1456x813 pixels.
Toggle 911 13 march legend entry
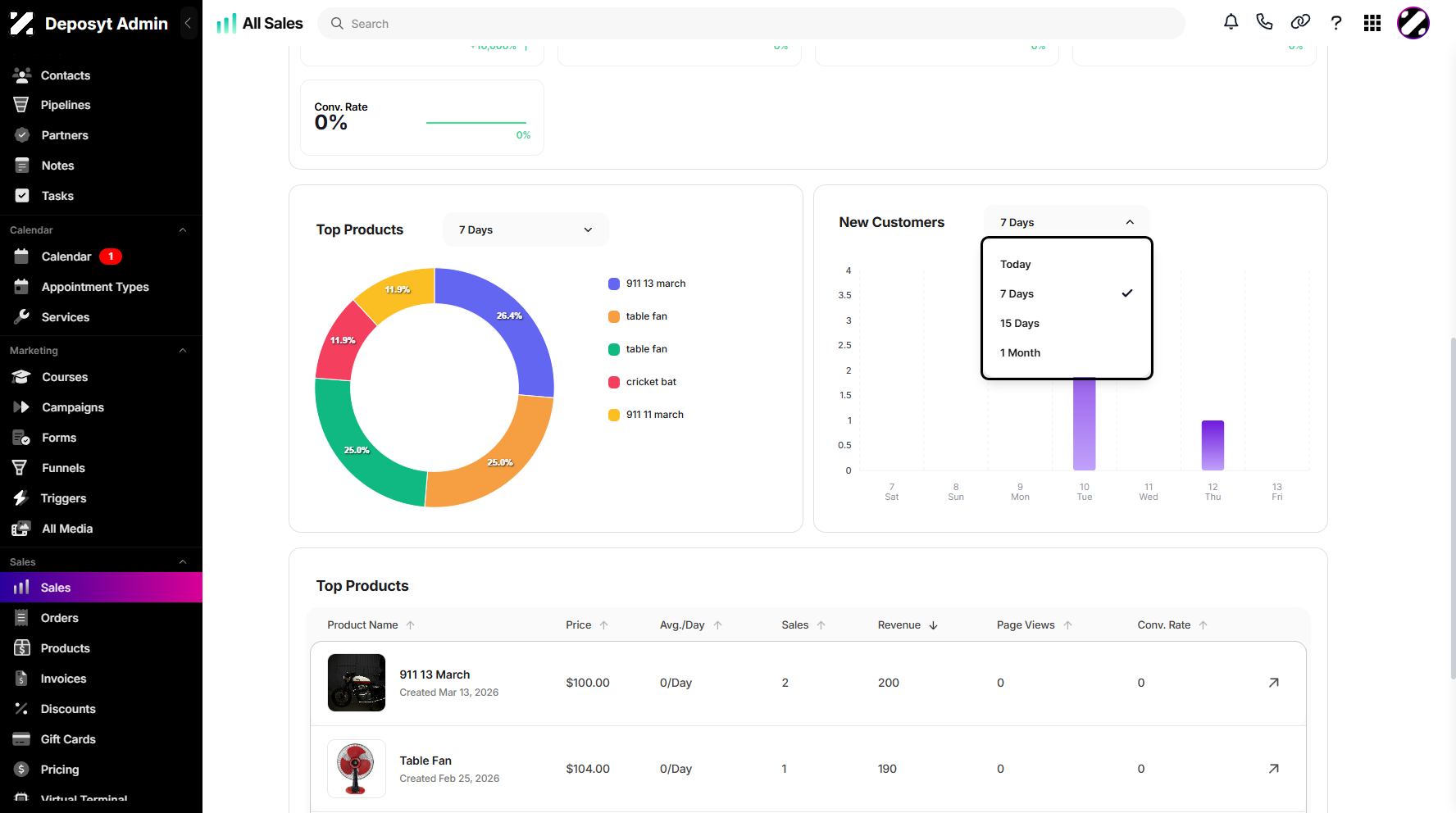[x=647, y=284]
